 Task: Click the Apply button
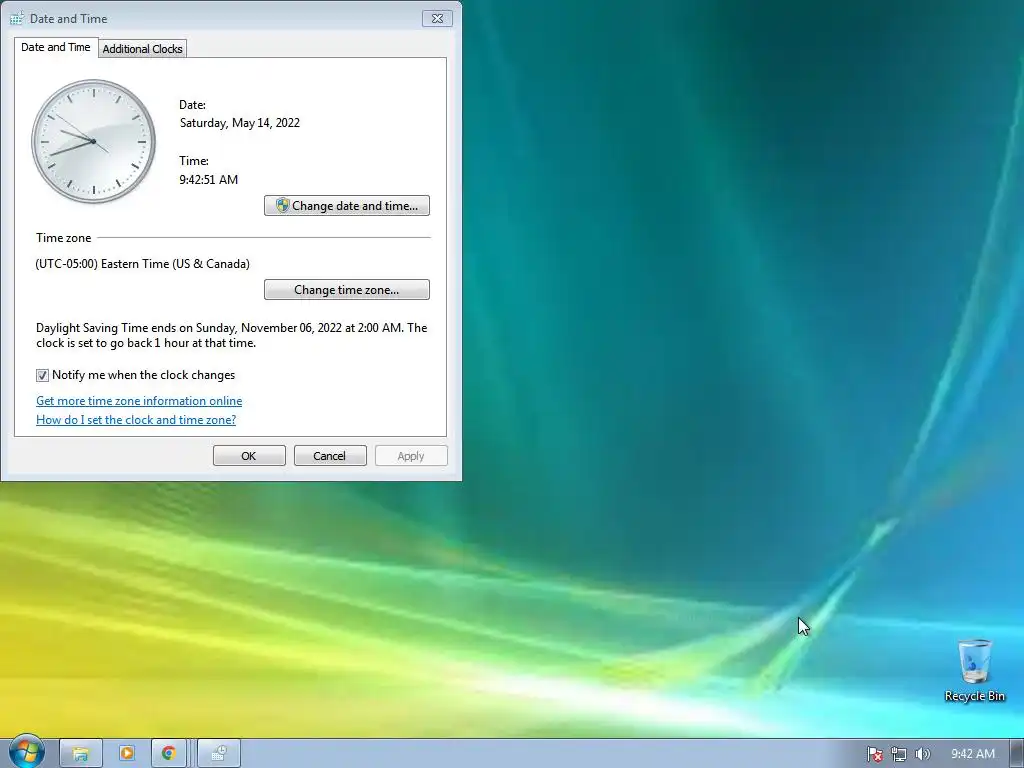(411, 456)
